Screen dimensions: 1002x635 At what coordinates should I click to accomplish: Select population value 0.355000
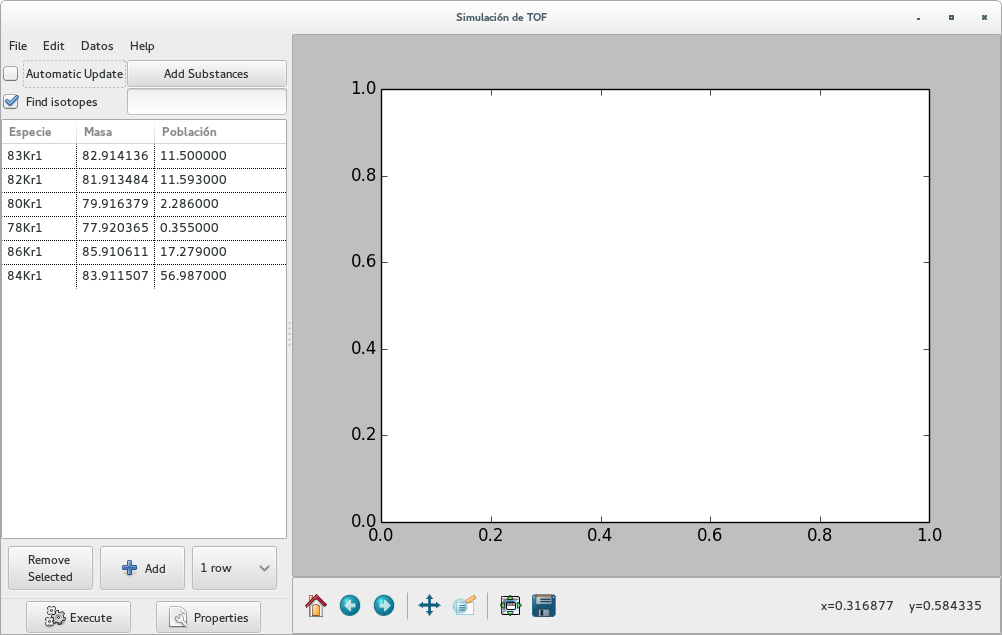click(220, 228)
